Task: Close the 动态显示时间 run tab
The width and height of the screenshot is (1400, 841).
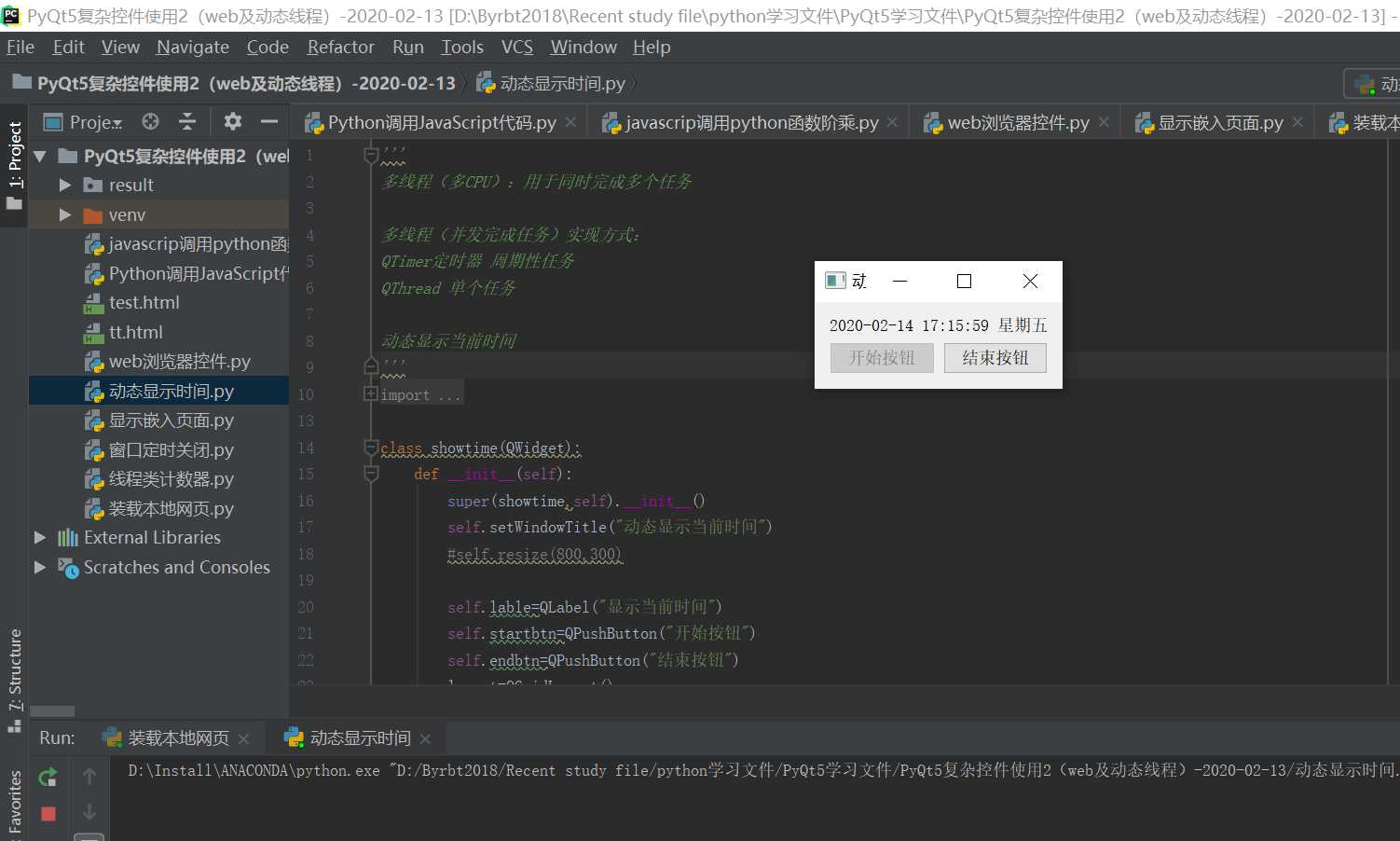Action: click(x=425, y=738)
